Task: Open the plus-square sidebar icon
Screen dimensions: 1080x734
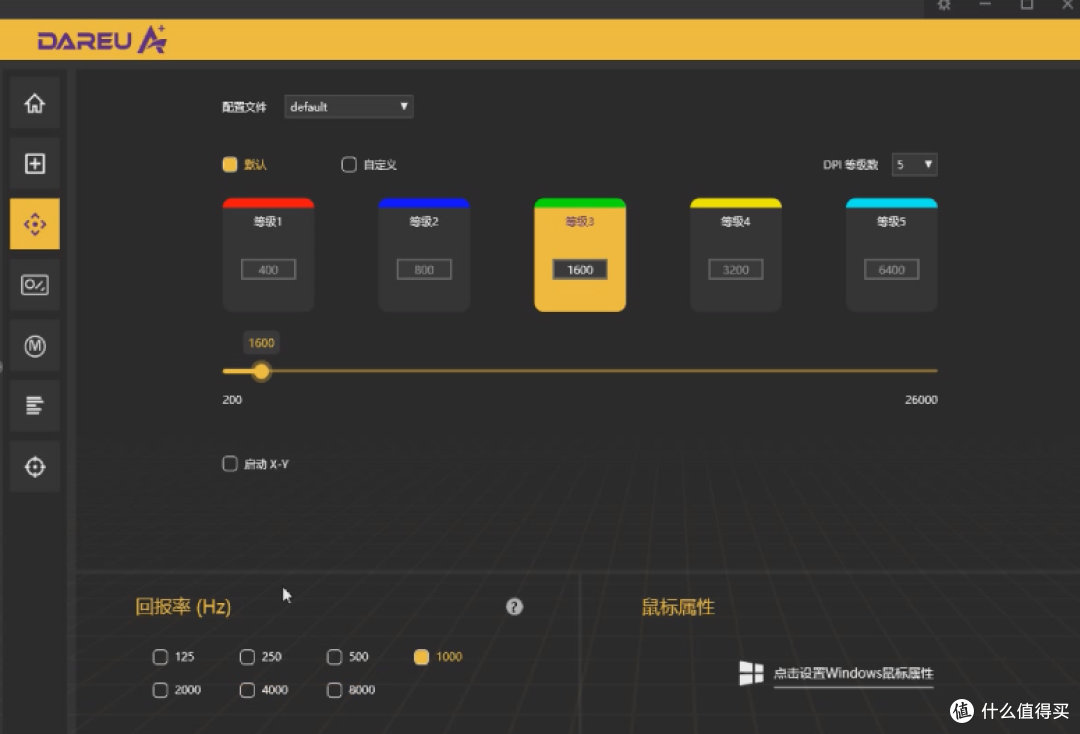Action: pyautogui.click(x=34, y=164)
